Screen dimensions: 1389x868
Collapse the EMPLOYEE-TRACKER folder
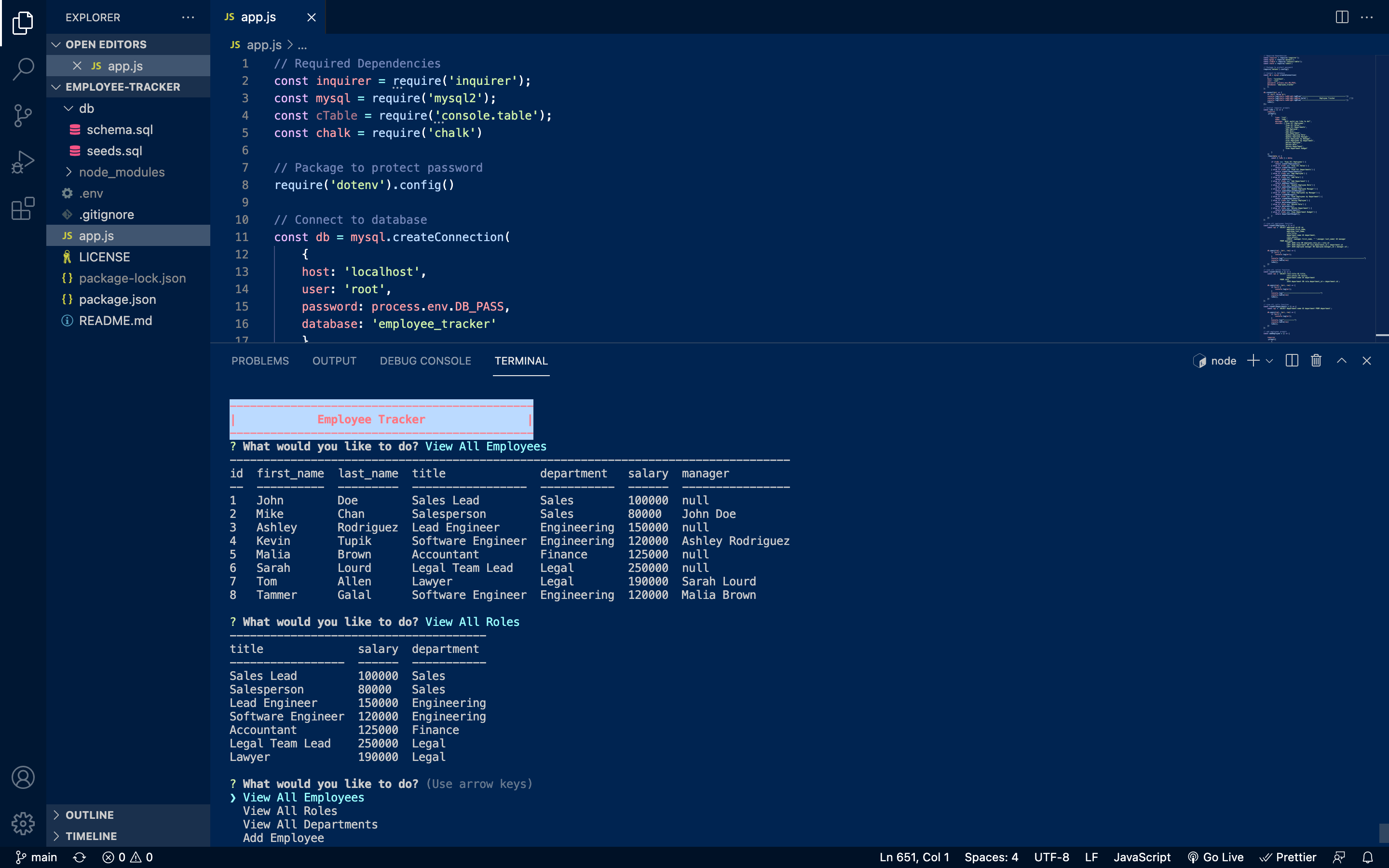coord(56,87)
